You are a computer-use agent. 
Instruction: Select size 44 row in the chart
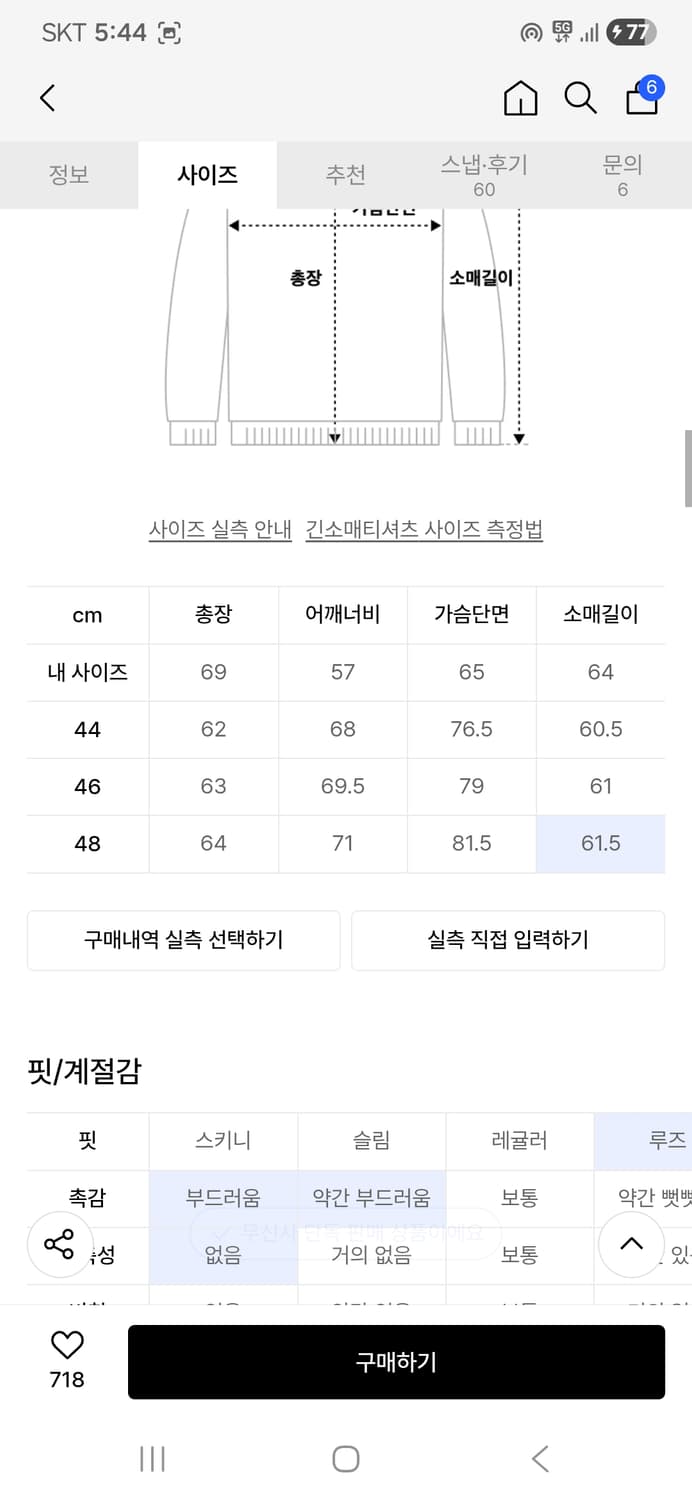pos(86,729)
